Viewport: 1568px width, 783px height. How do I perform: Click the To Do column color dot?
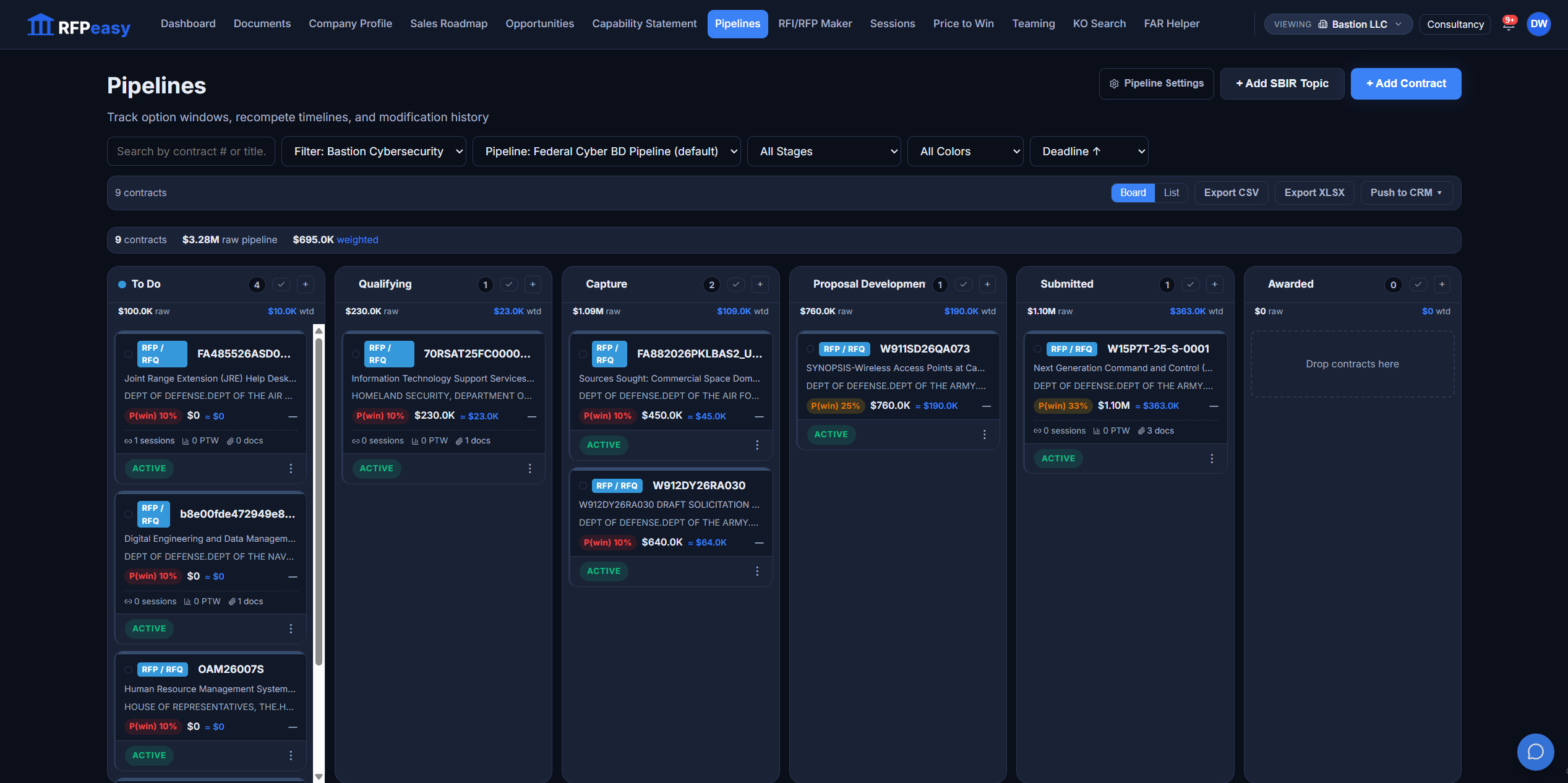click(x=122, y=285)
